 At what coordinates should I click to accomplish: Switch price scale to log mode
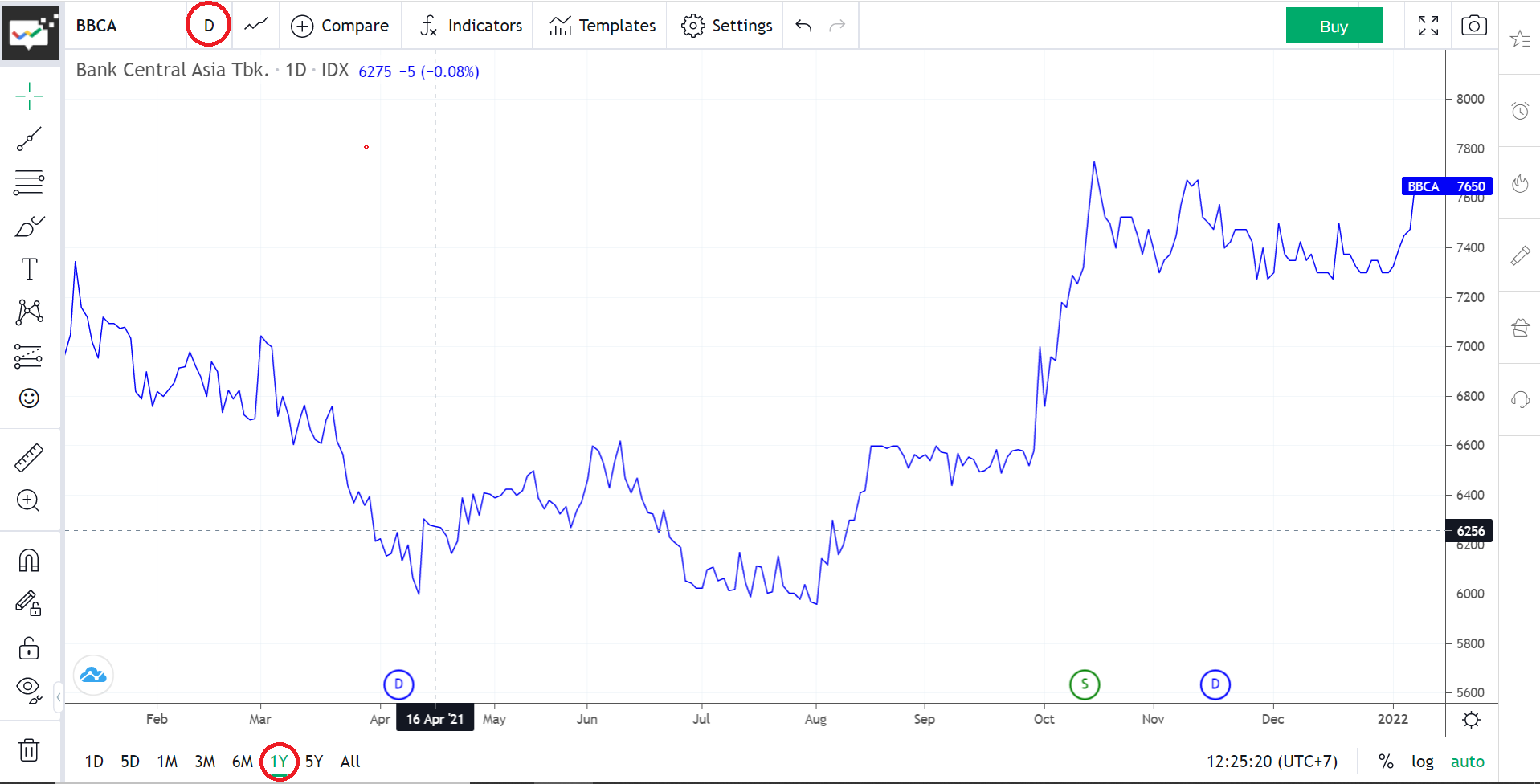[1423, 761]
